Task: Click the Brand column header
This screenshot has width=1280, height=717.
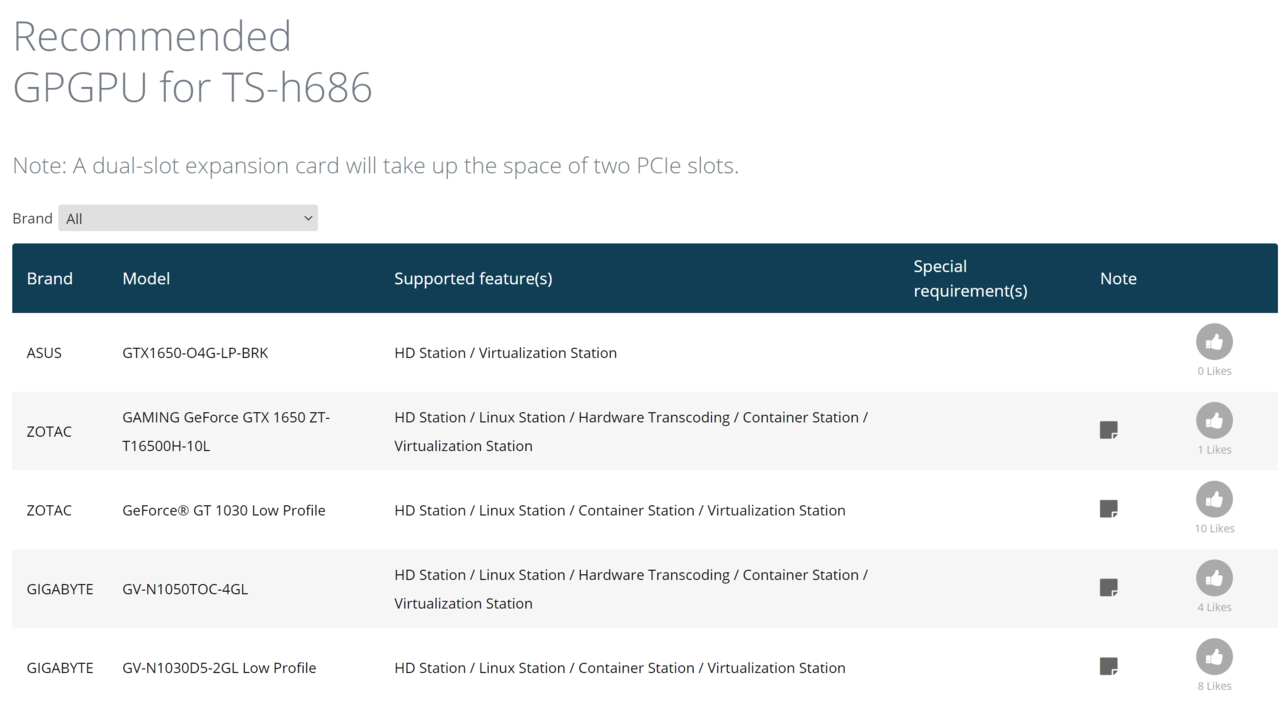Action: (50, 279)
